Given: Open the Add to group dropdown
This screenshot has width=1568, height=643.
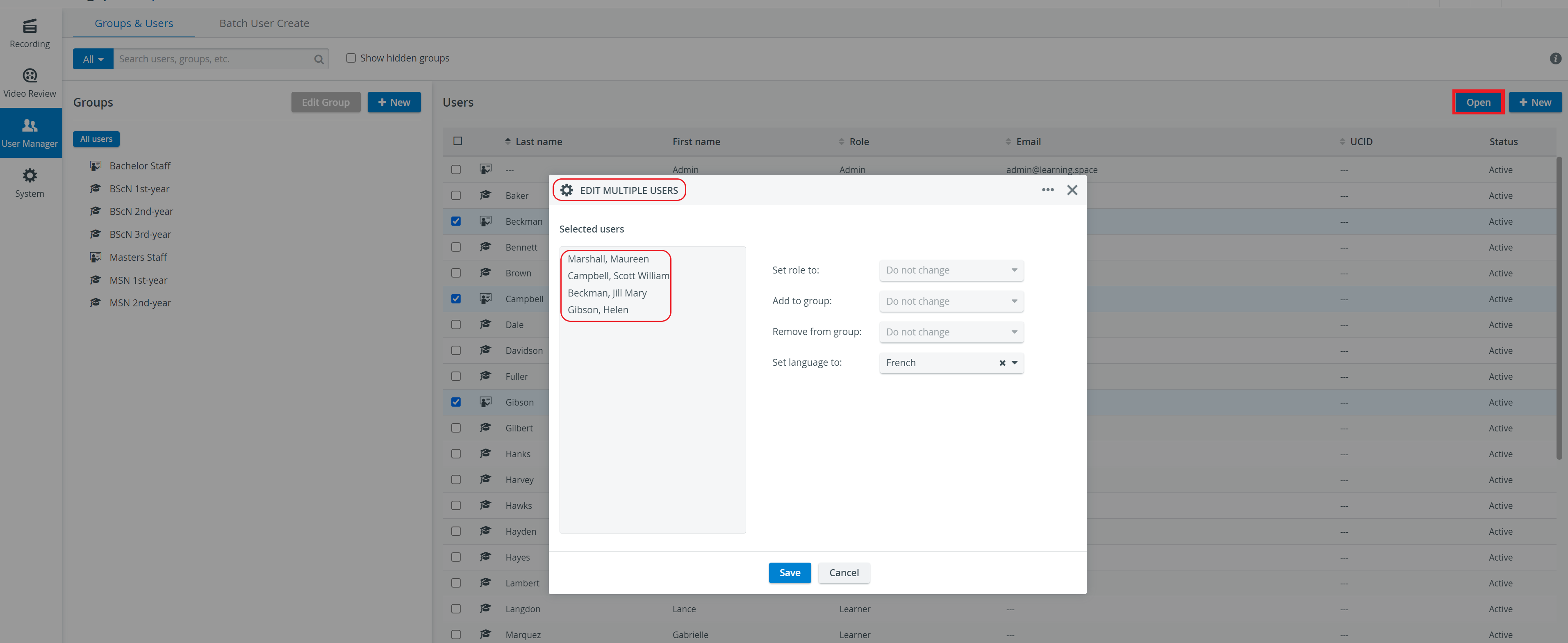Looking at the screenshot, I should 951,301.
